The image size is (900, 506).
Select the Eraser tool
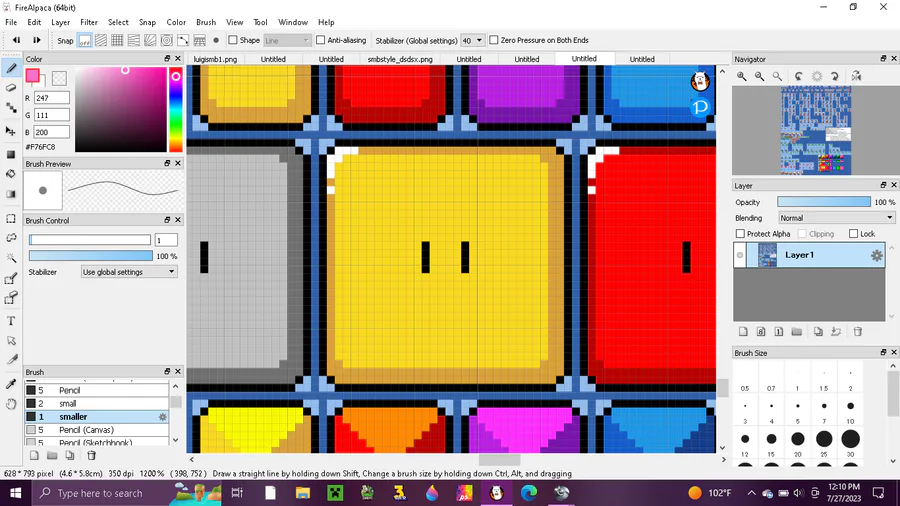click(x=11, y=88)
